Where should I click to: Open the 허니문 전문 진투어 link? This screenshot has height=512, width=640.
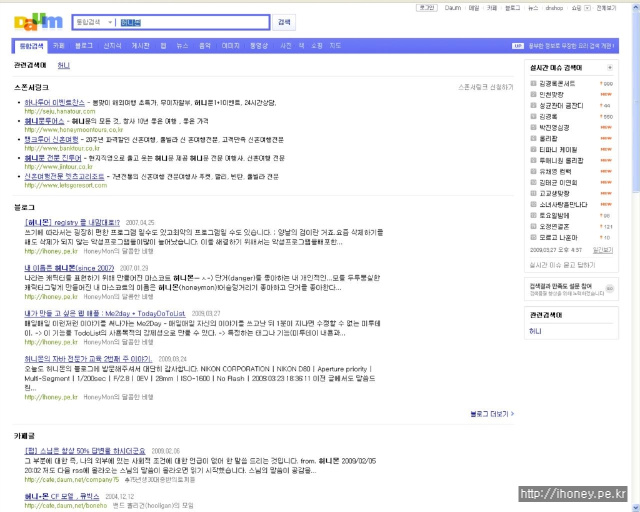pos(53,158)
